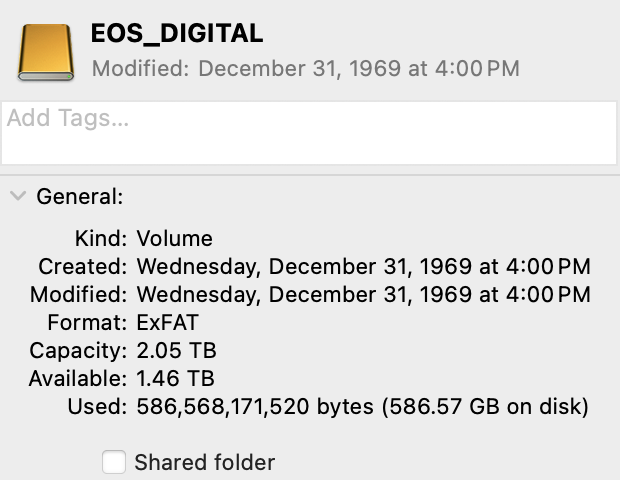The image size is (620, 480).
Task: Click the 2.05 TB capacity value
Action: [x=176, y=351]
